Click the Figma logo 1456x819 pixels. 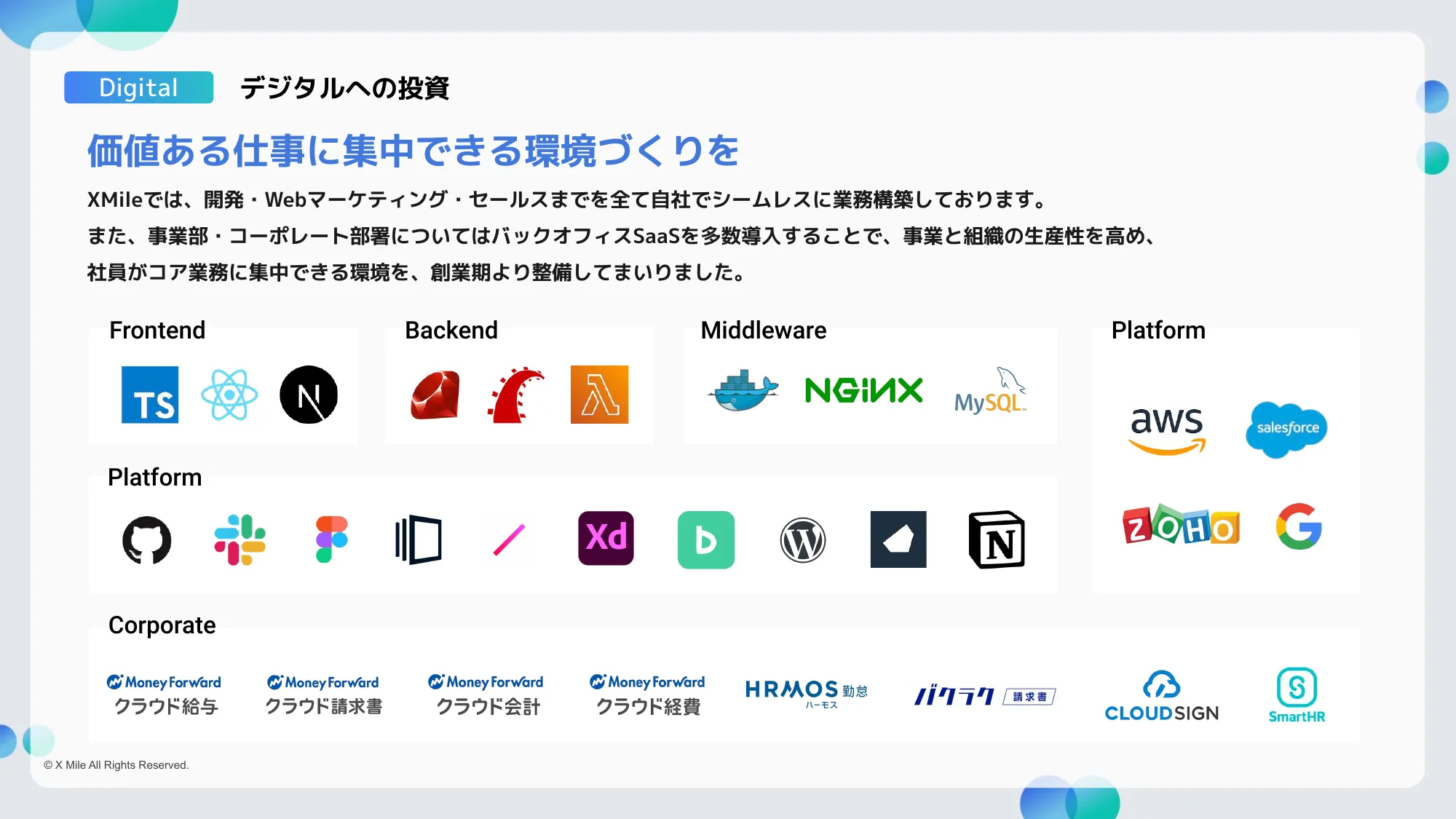coord(332,539)
